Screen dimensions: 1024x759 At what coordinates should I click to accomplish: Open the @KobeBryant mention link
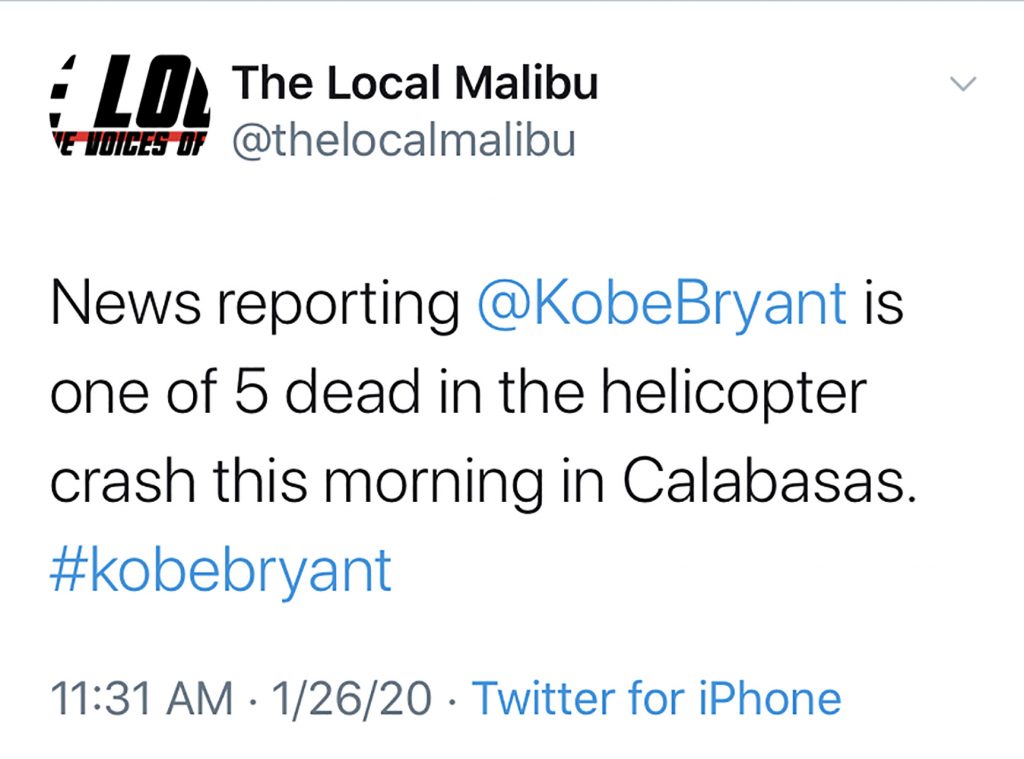[x=662, y=304]
